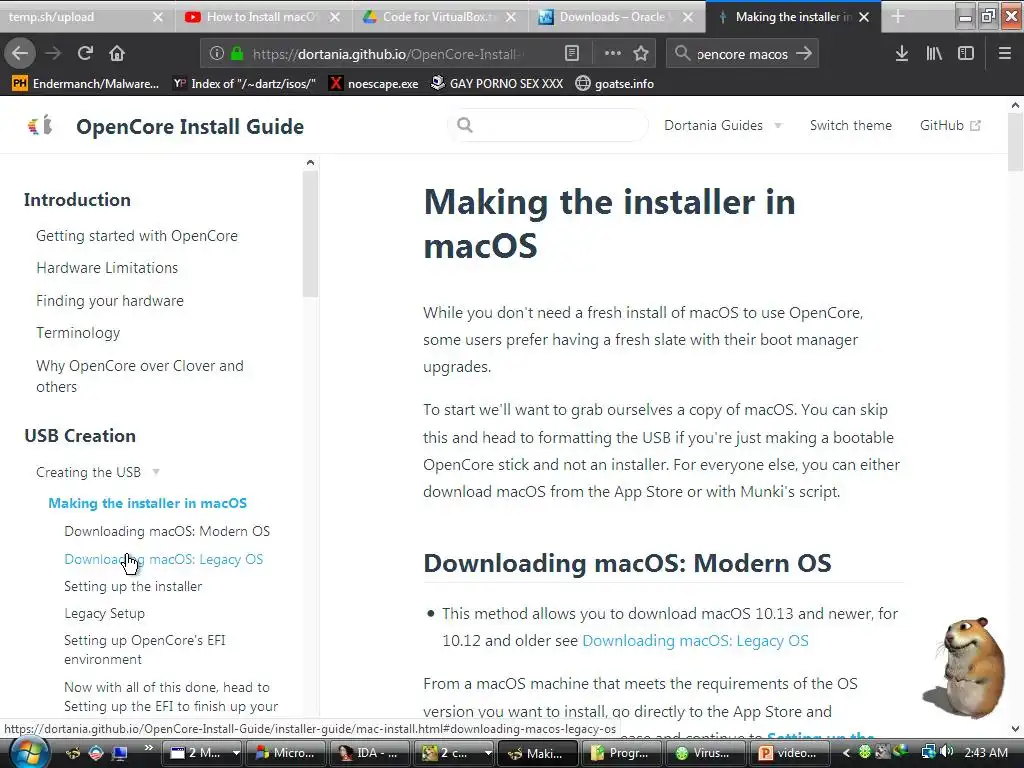Focus the guide site search field

coord(548,125)
